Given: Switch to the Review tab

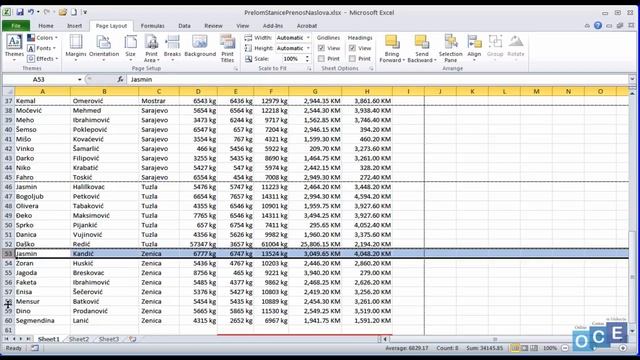Looking at the screenshot, I should (213, 26).
